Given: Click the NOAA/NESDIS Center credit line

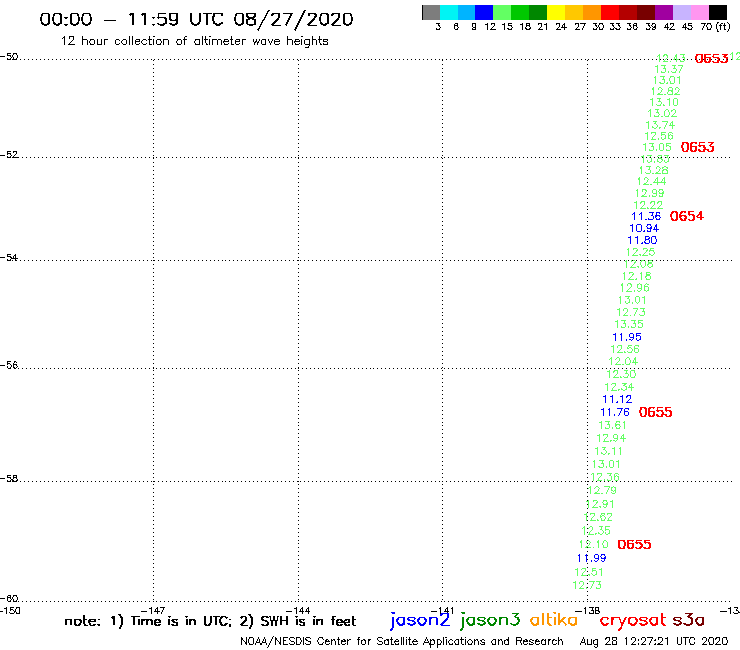Looking at the screenshot, I should (402, 641).
